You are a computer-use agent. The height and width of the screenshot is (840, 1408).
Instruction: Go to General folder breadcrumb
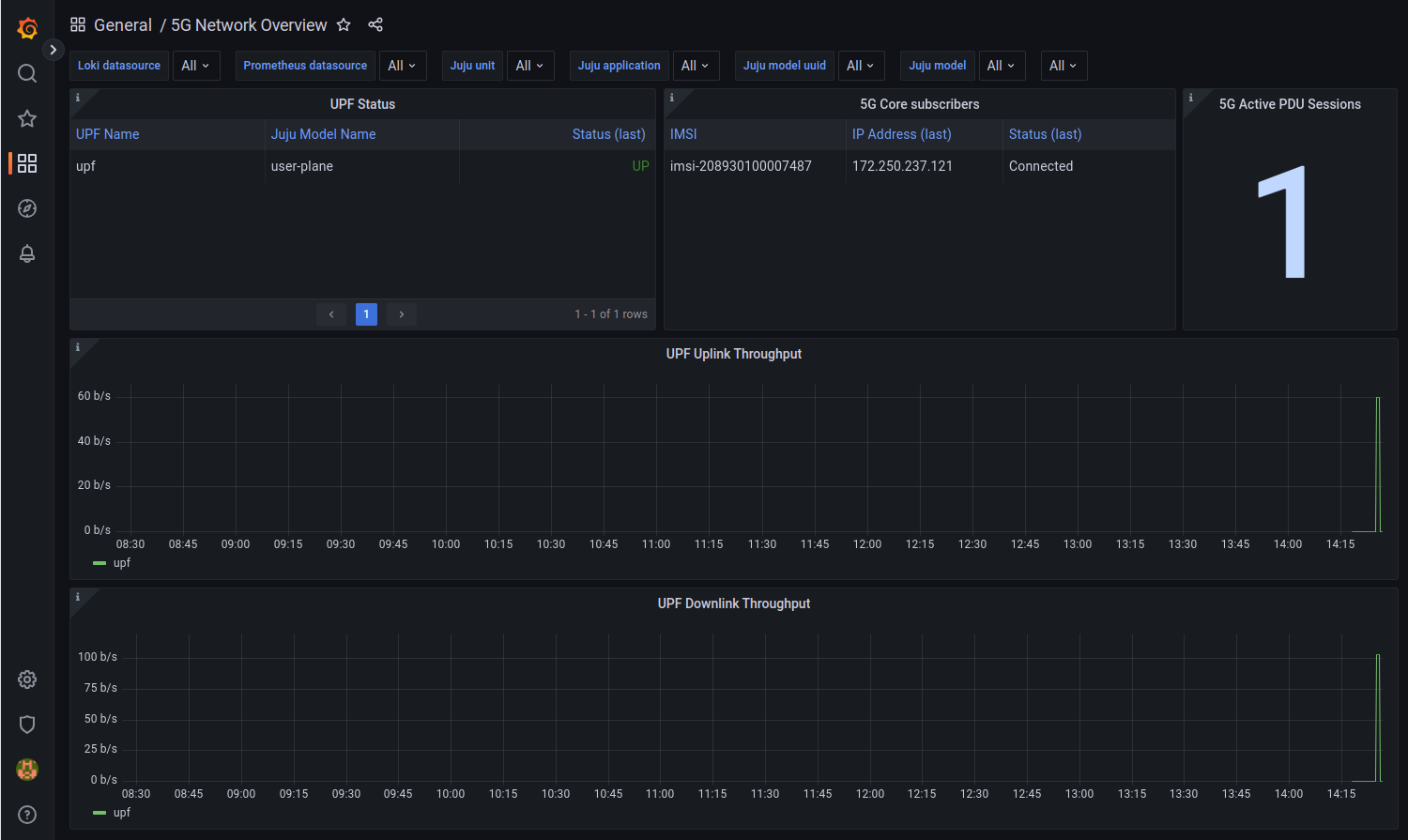123,25
